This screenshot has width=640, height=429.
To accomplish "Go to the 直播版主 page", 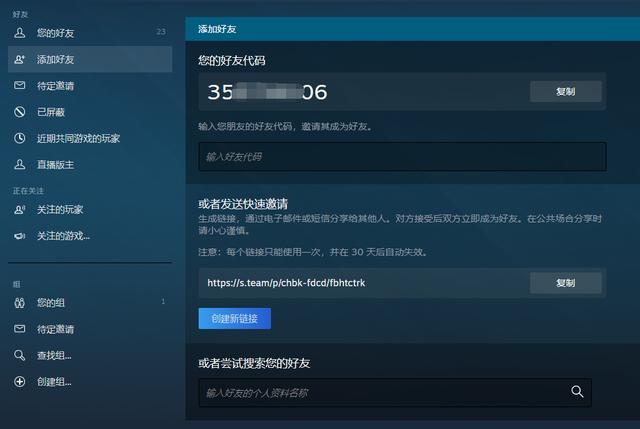I will [90, 164].
